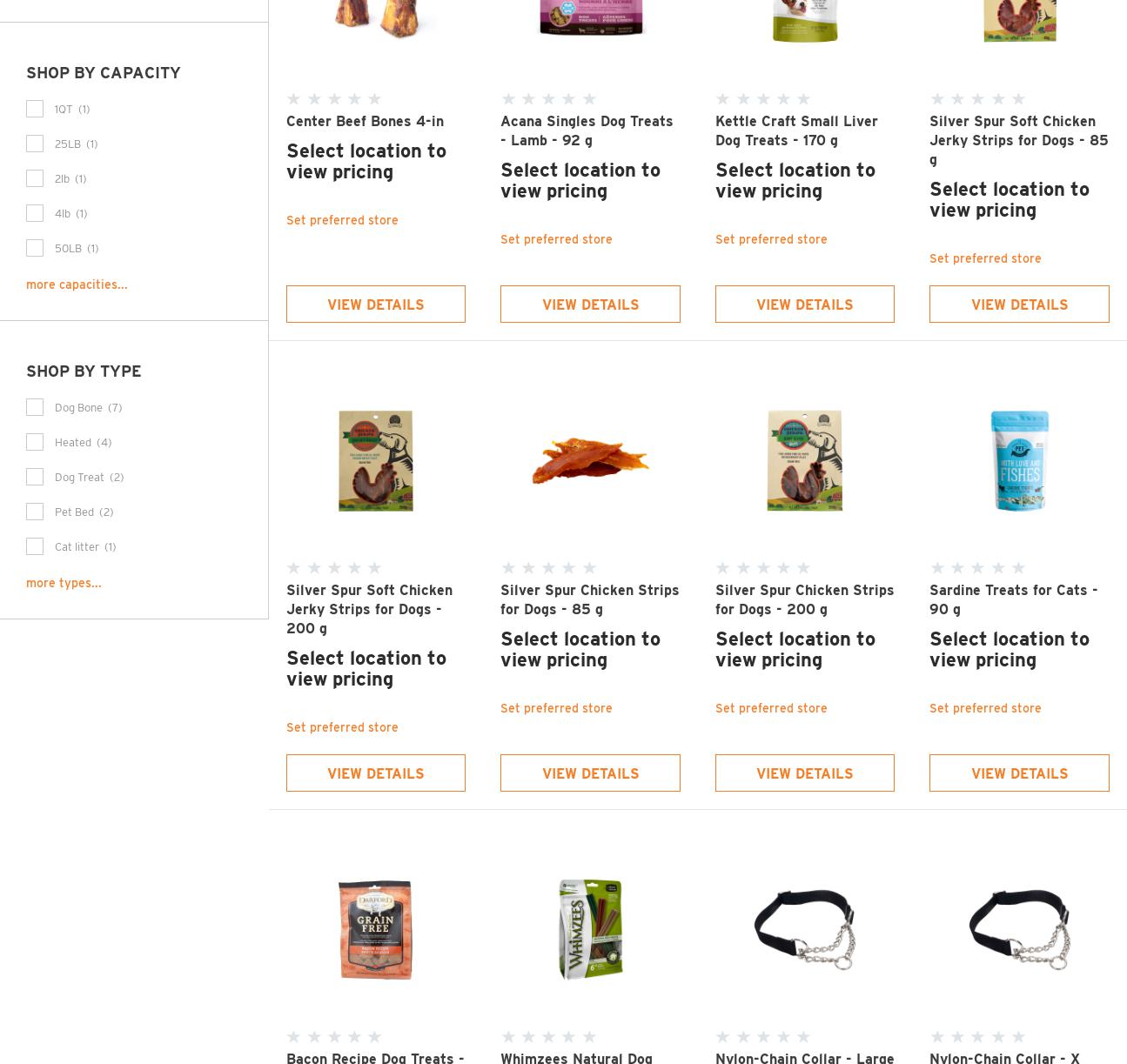The image size is (1127, 1064).
Task: Set preferred store for Silver Spur Chicken Strips 200 g
Action: tap(771, 708)
